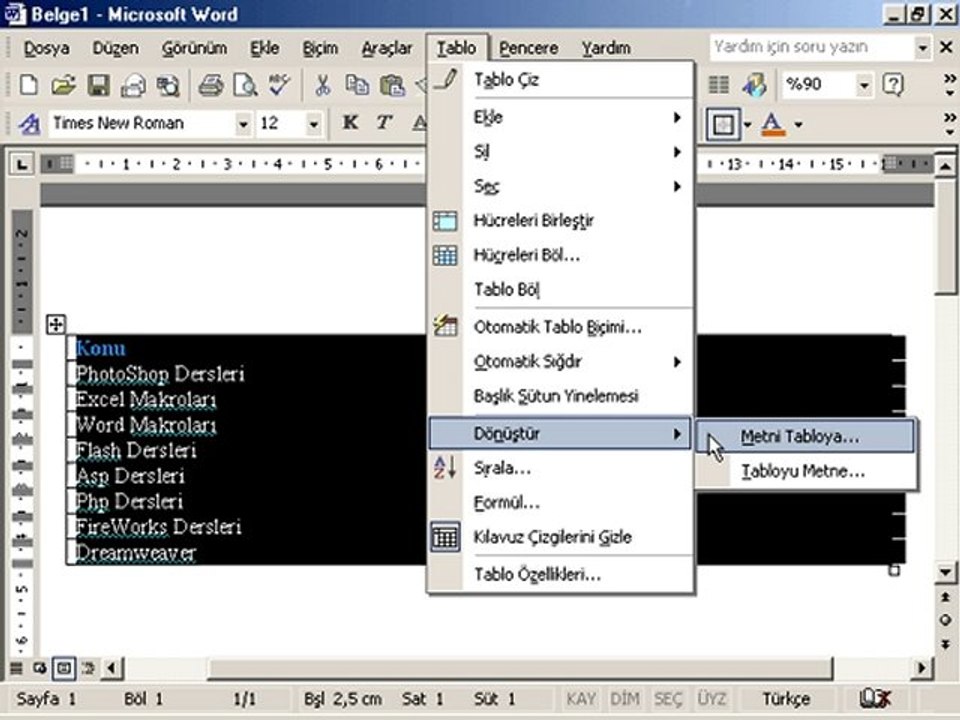Click the spelling status book icon
The height and width of the screenshot is (720, 960).
click(876, 699)
